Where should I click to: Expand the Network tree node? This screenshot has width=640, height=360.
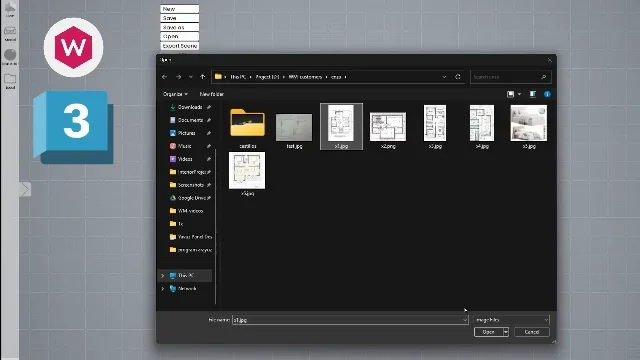click(x=163, y=289)
